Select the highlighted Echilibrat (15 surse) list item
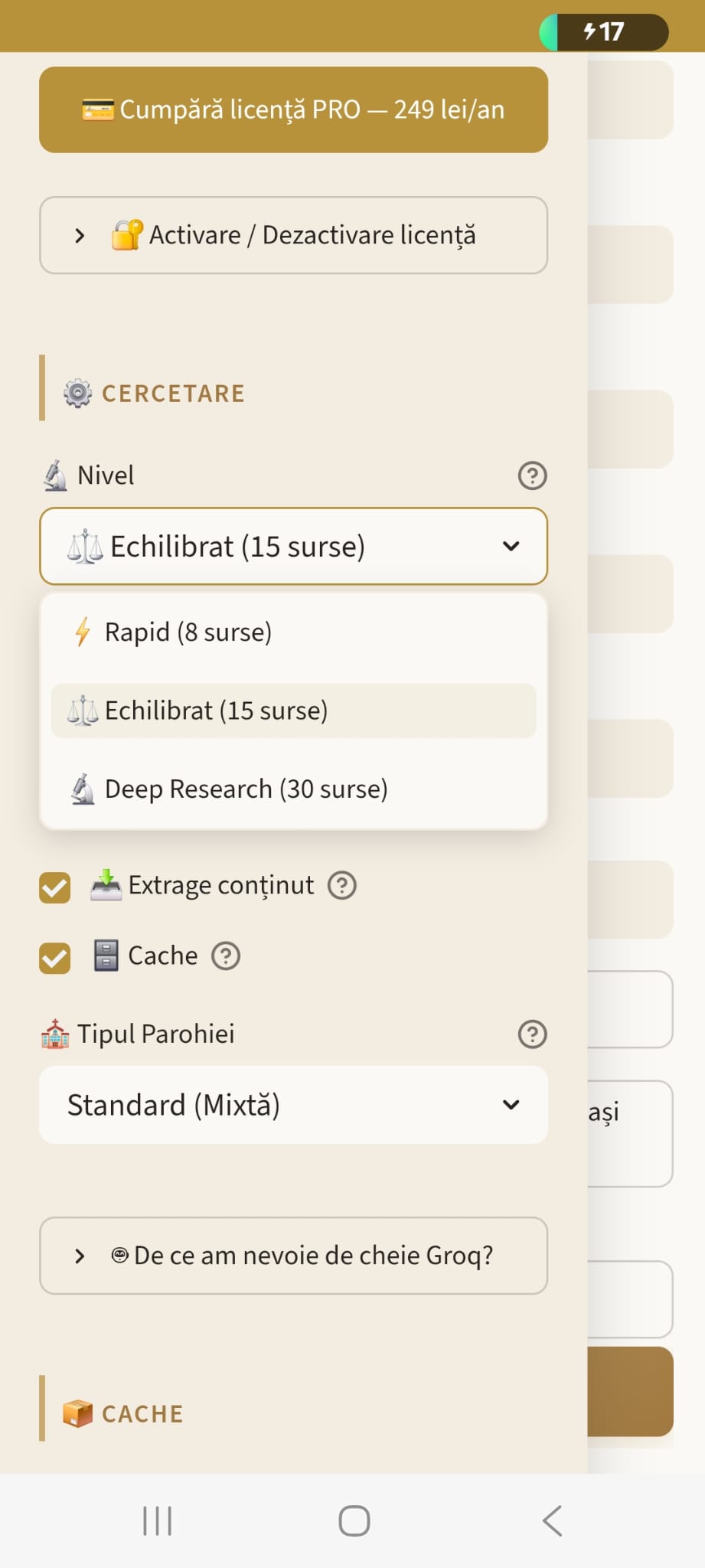Image resolution: width=705 pixels, height=1568 pixels. tap(293, 710)
